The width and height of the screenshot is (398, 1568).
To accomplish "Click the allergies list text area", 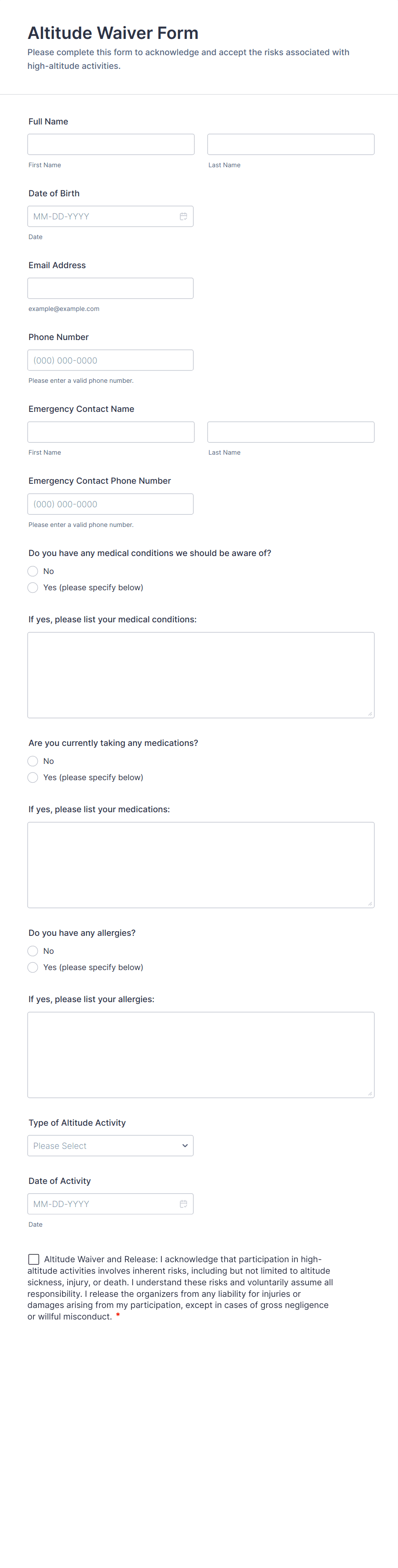I will [201, 1055].
